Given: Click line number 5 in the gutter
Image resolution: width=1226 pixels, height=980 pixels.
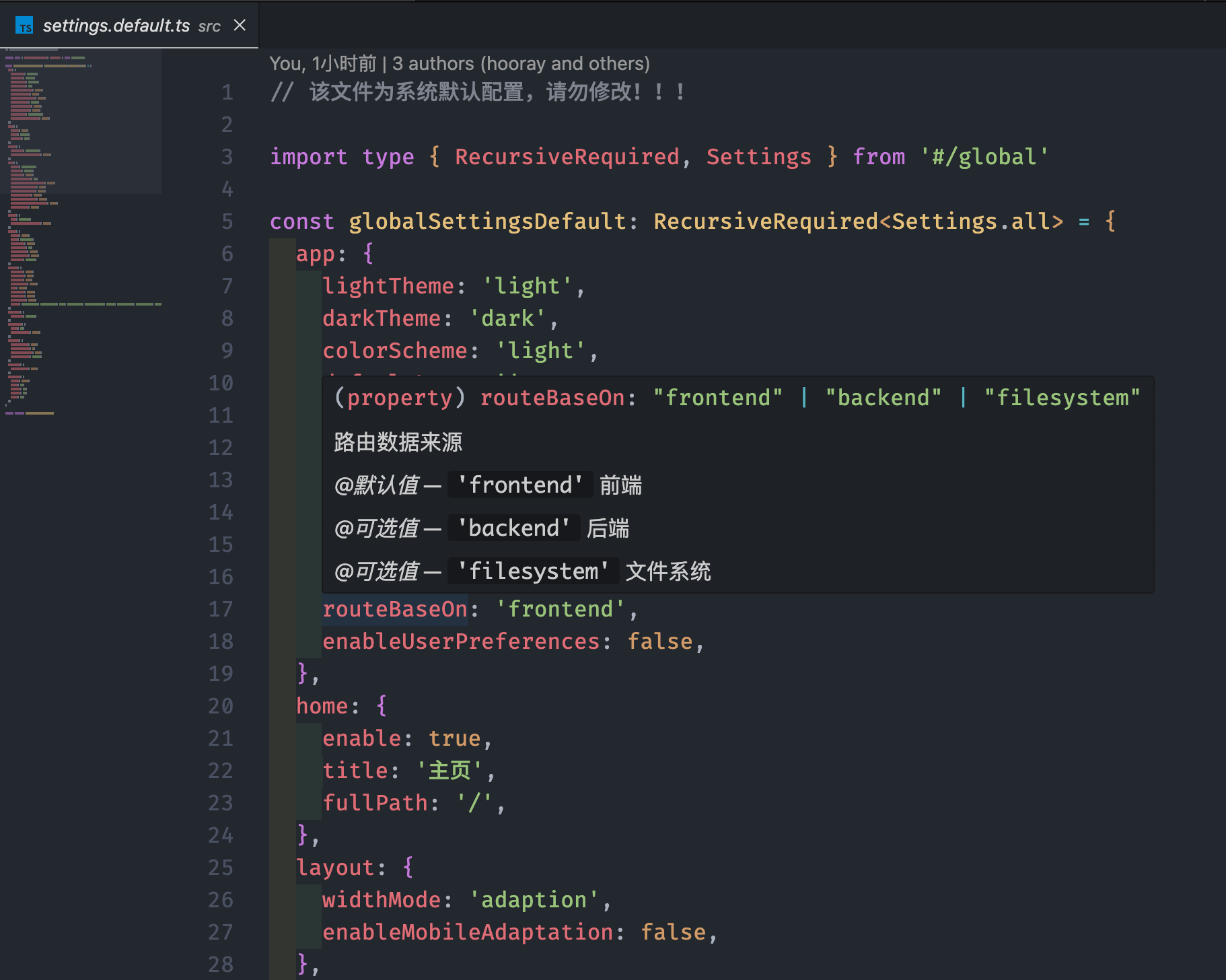Looking at the screenshot, I should [227, 221].
